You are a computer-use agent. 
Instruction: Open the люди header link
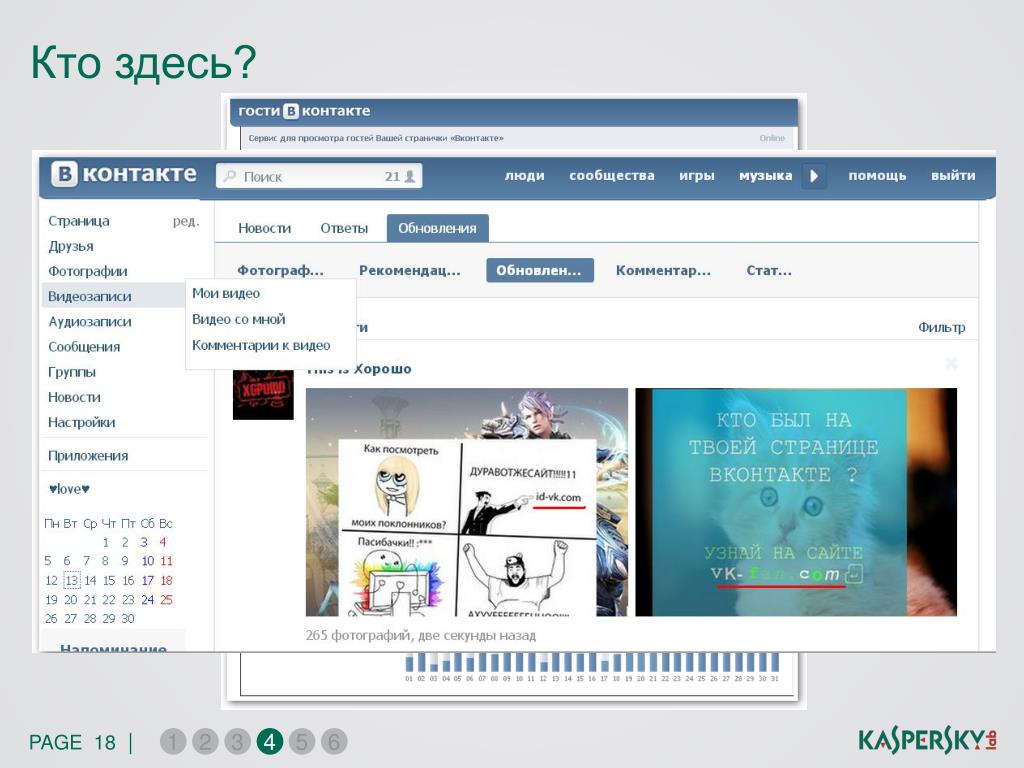tap(524, 176)
